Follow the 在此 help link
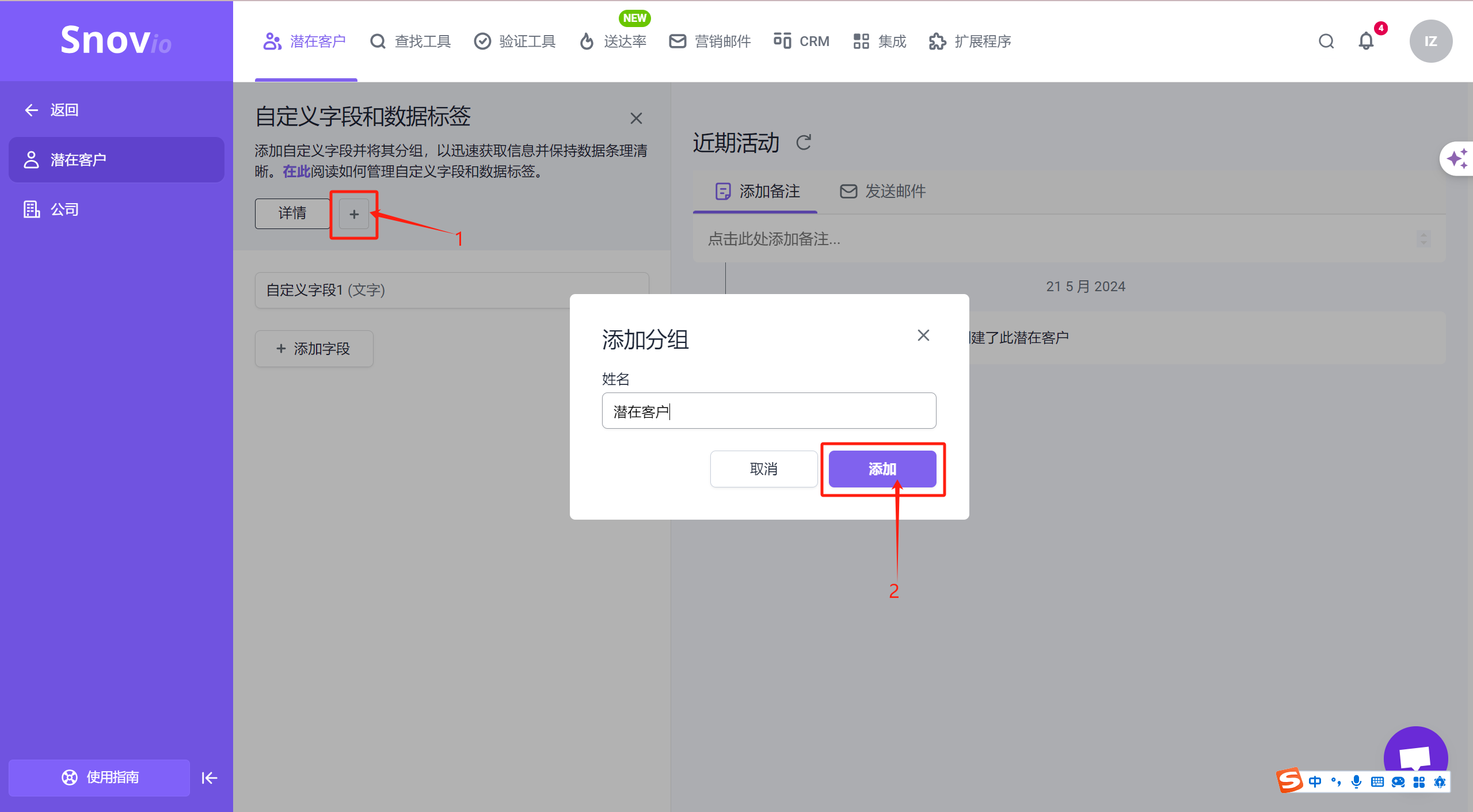Image resolution: width=1473 pixels, height=812 pixels. pos(296,171)
